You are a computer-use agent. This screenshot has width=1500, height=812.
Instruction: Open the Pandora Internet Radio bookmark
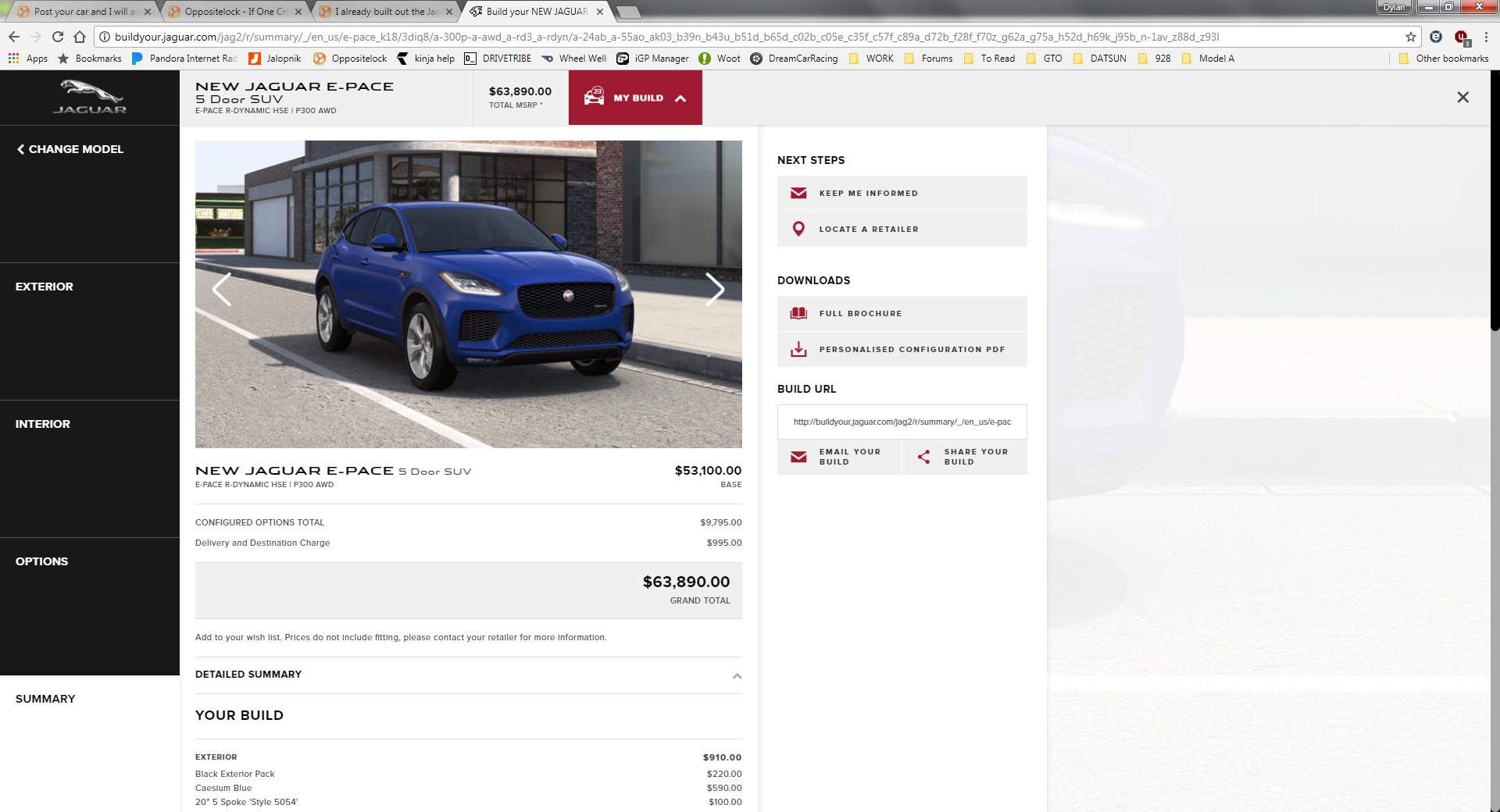(185, 59)
